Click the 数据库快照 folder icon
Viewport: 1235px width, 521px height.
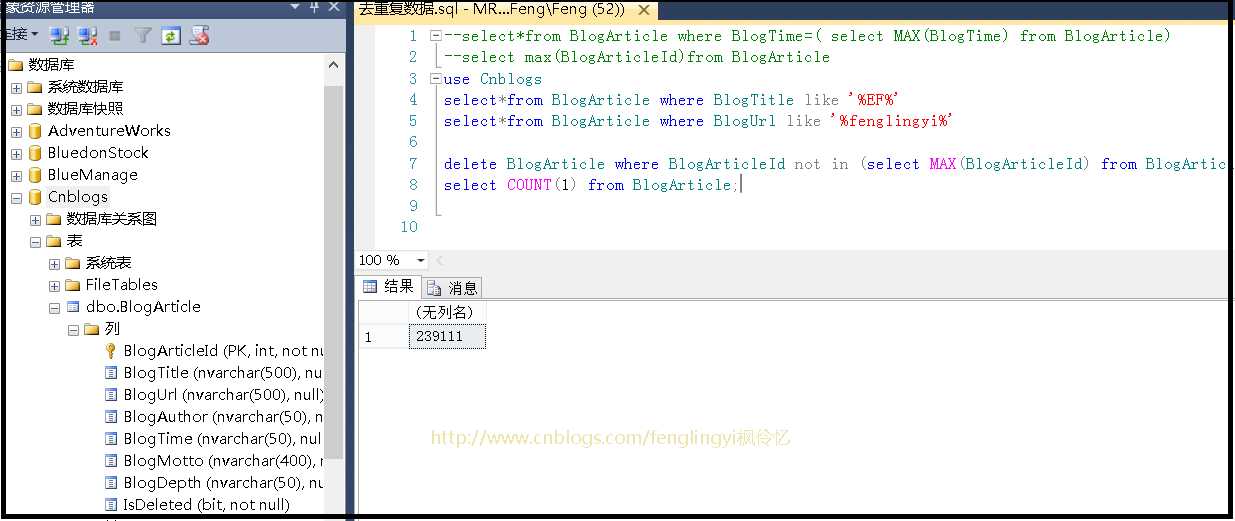tap(35, 109)
